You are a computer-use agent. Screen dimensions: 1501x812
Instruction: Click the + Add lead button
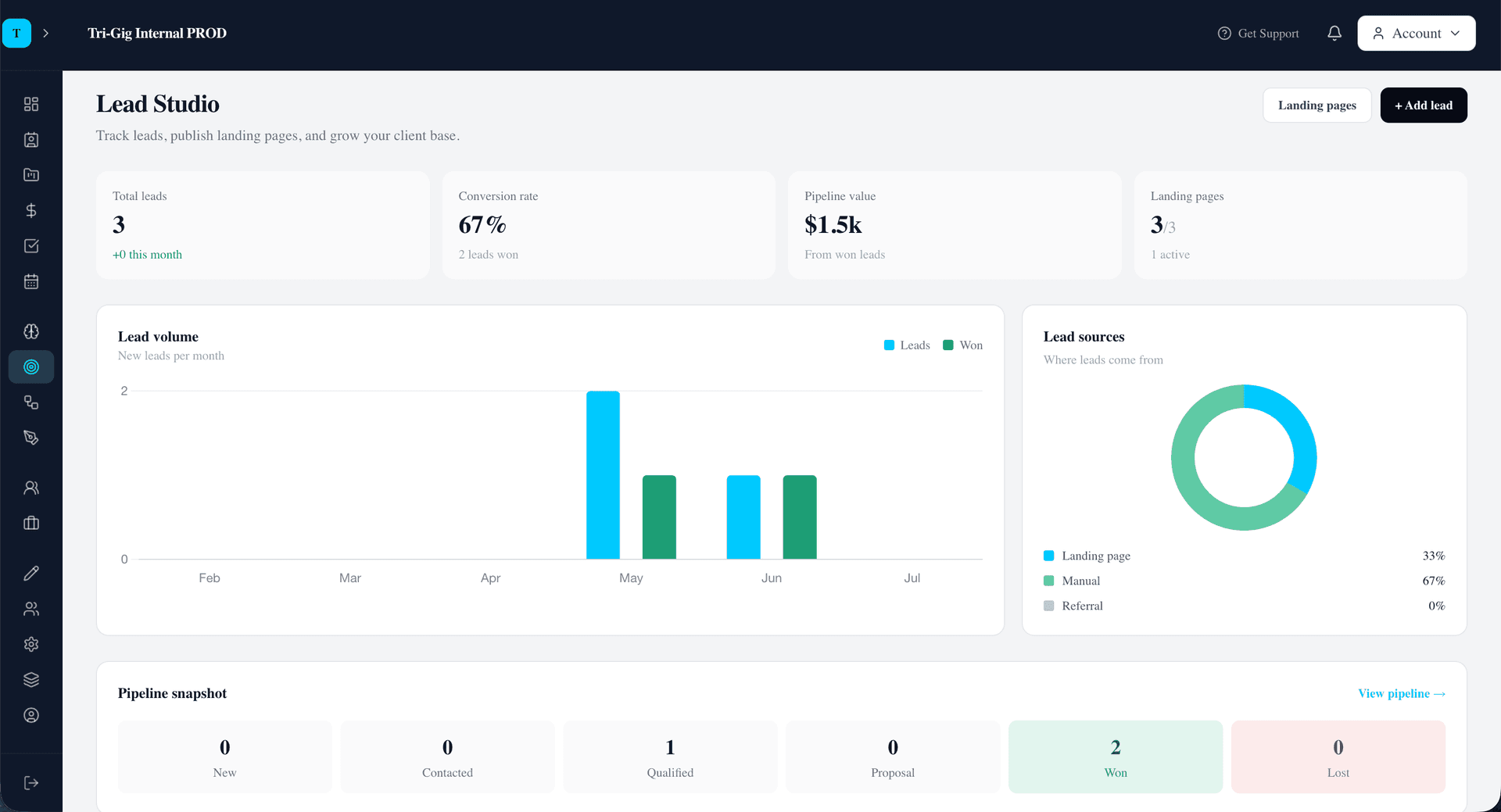tap(1423, 105)
